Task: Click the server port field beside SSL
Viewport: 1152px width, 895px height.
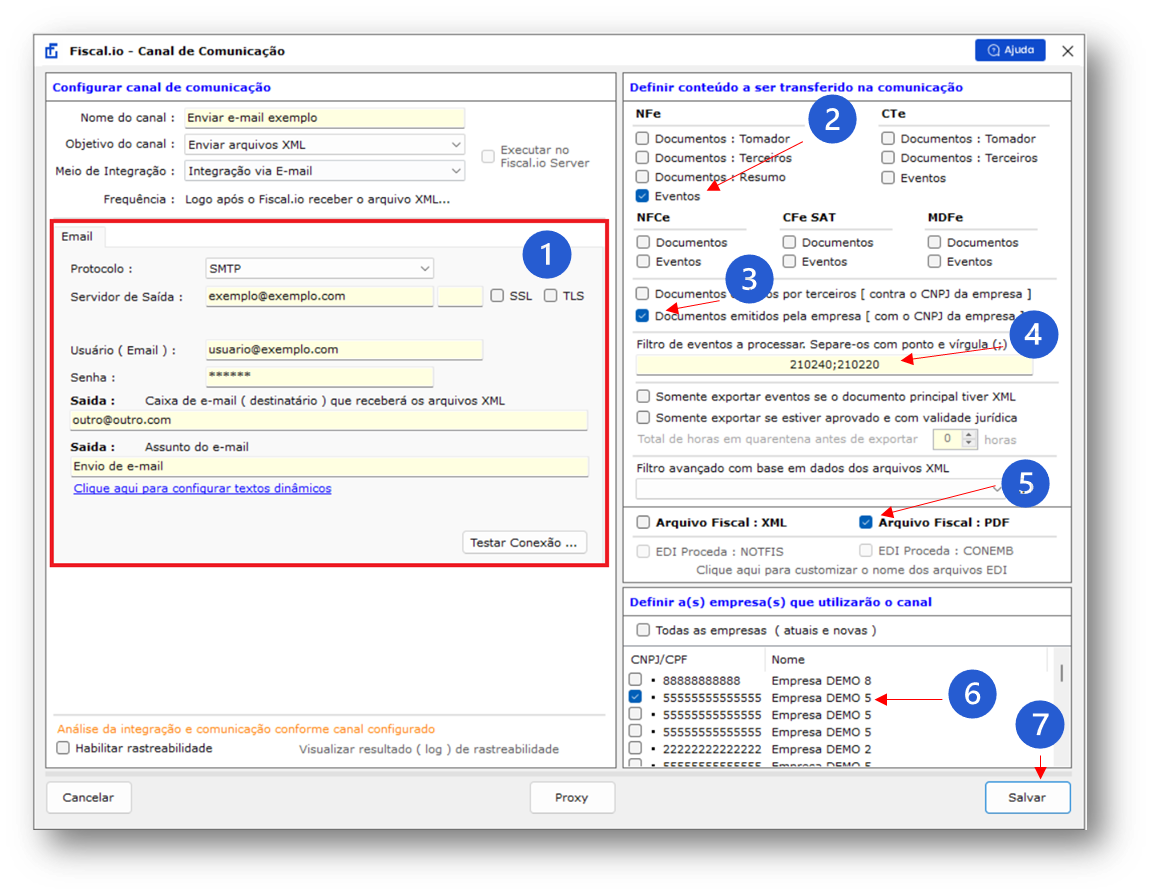Action: pos(460,296)
